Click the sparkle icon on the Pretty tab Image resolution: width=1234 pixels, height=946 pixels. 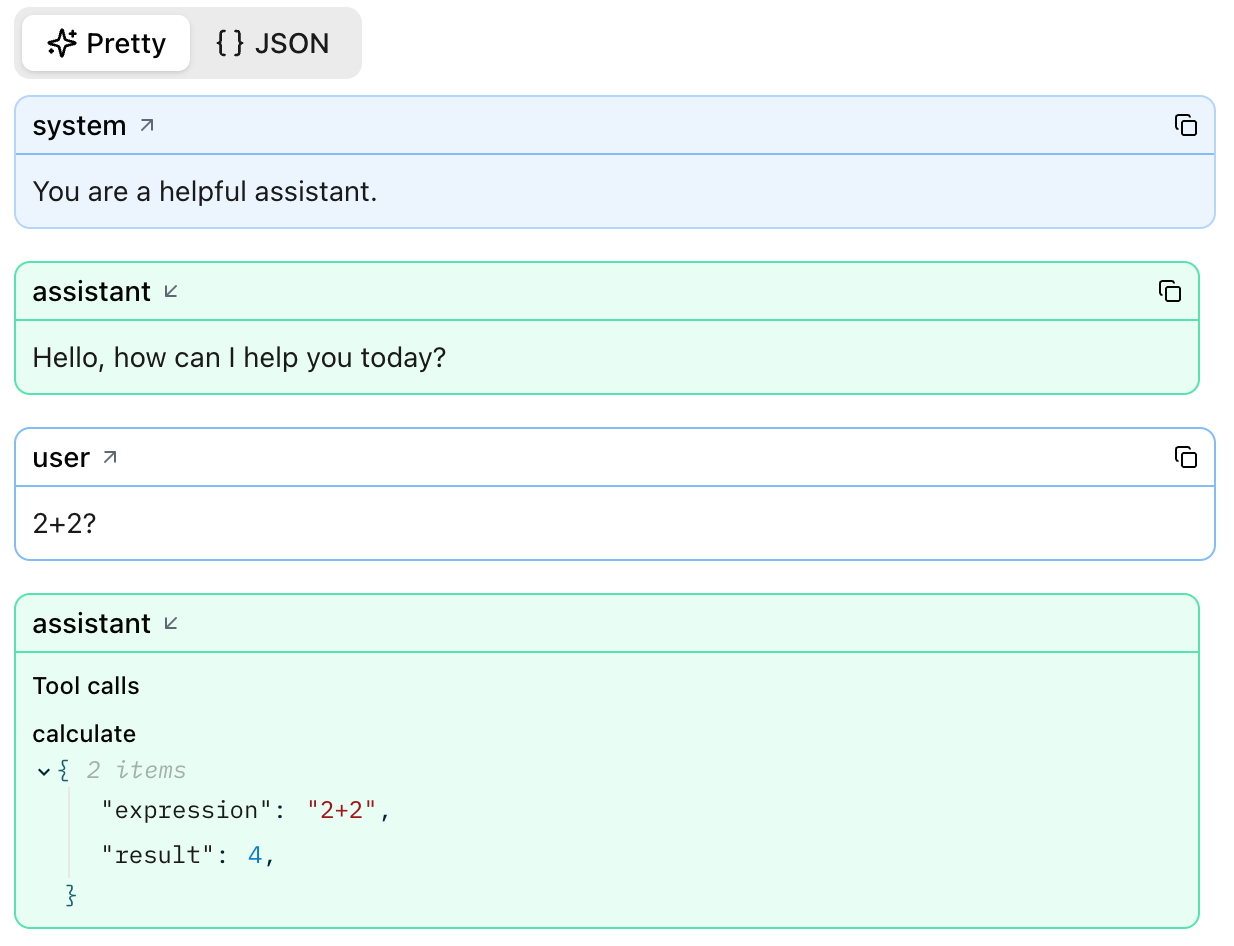coord(62,43)
